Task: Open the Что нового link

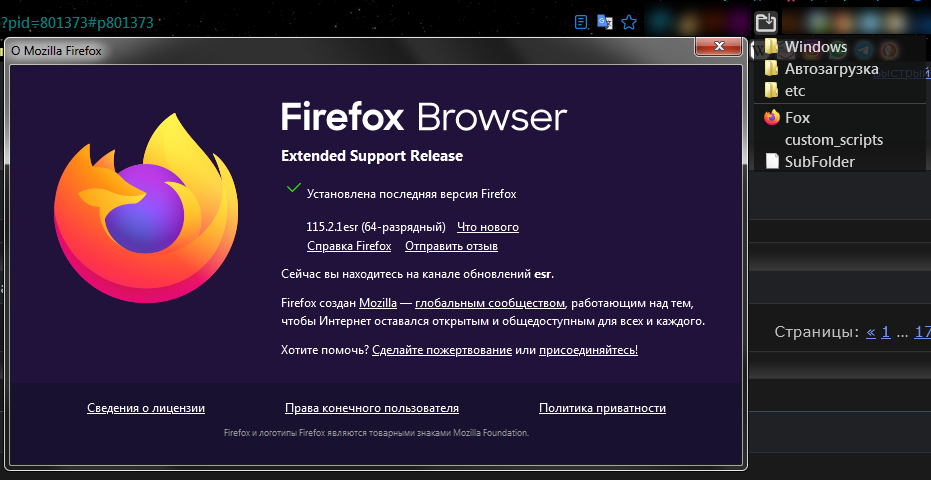Action: pos(488,228)
